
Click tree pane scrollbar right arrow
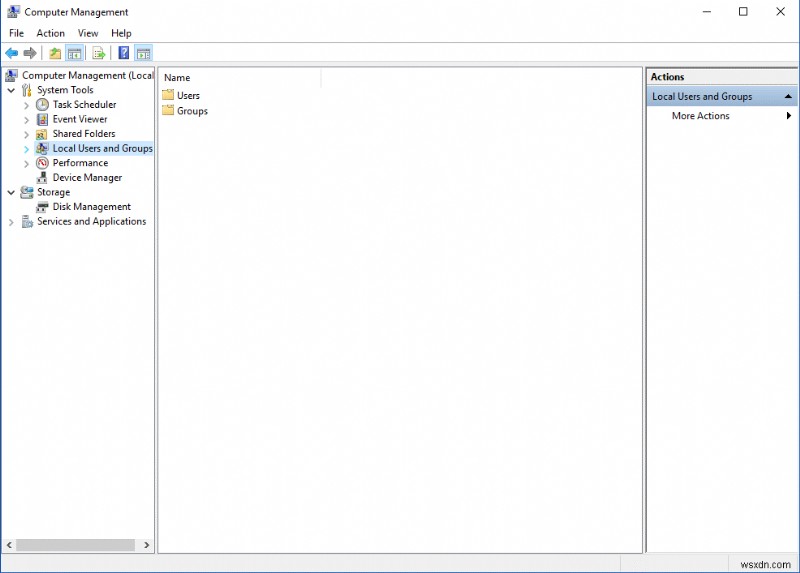(x=147, y=545)
